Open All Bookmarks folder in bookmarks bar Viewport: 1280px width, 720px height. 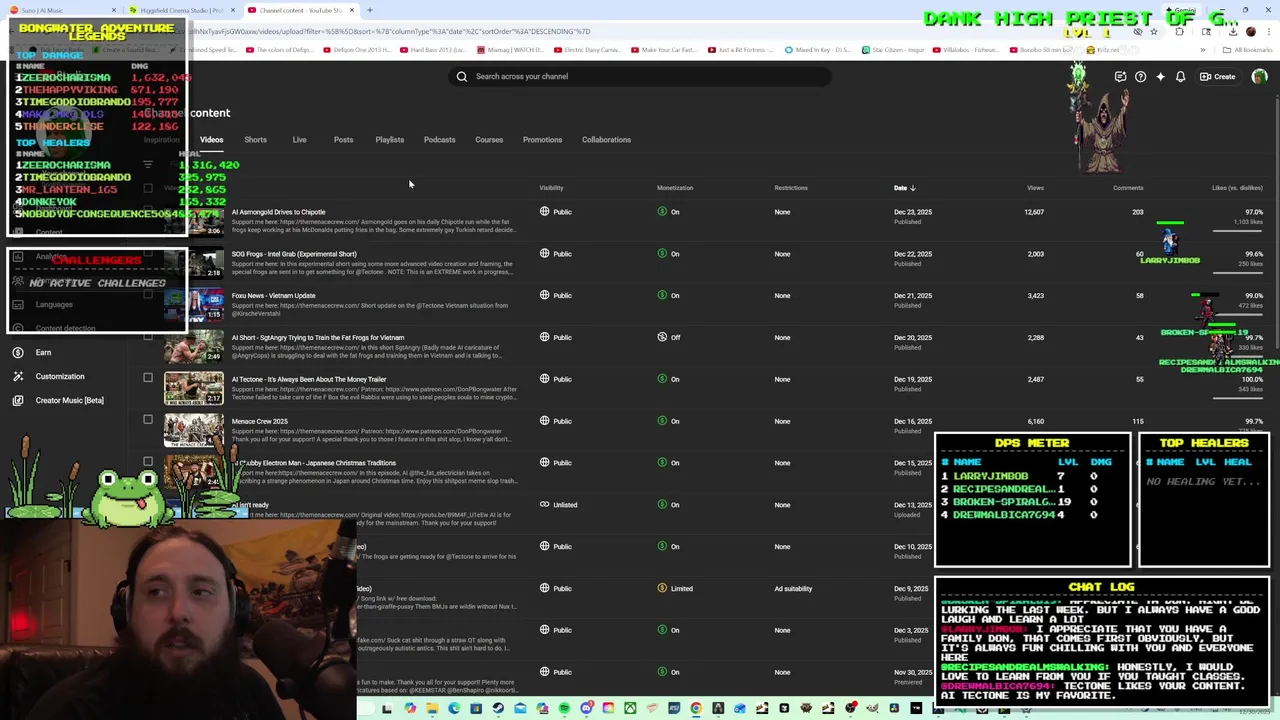point(1249,50)
